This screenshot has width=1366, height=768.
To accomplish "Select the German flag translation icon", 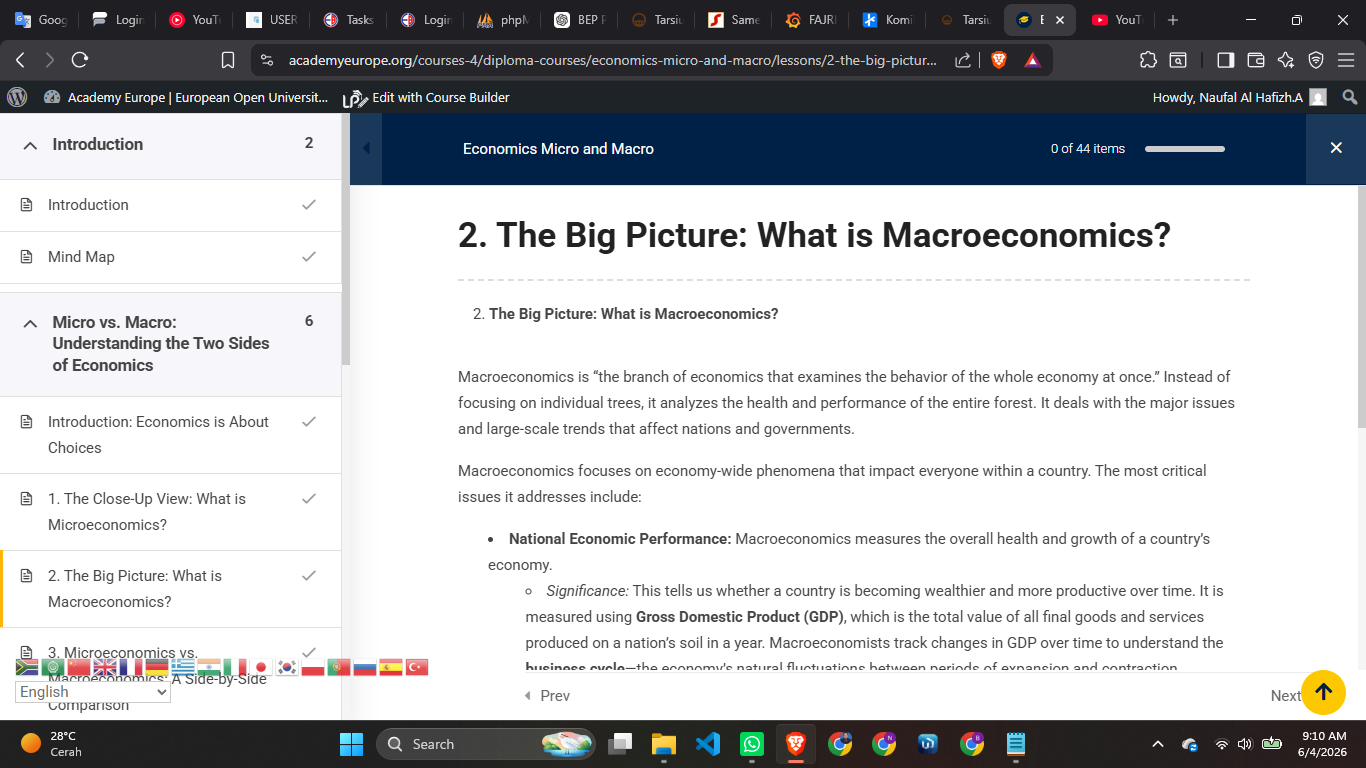I will coord(157,667).
